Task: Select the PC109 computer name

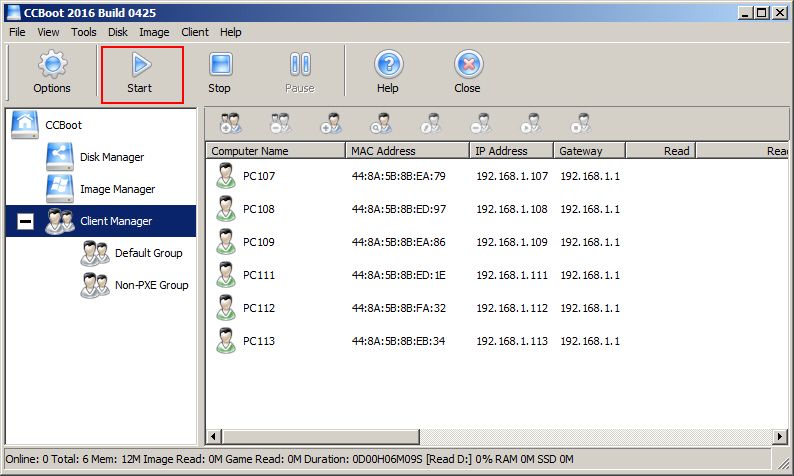Action: click(x=259, y=242)
